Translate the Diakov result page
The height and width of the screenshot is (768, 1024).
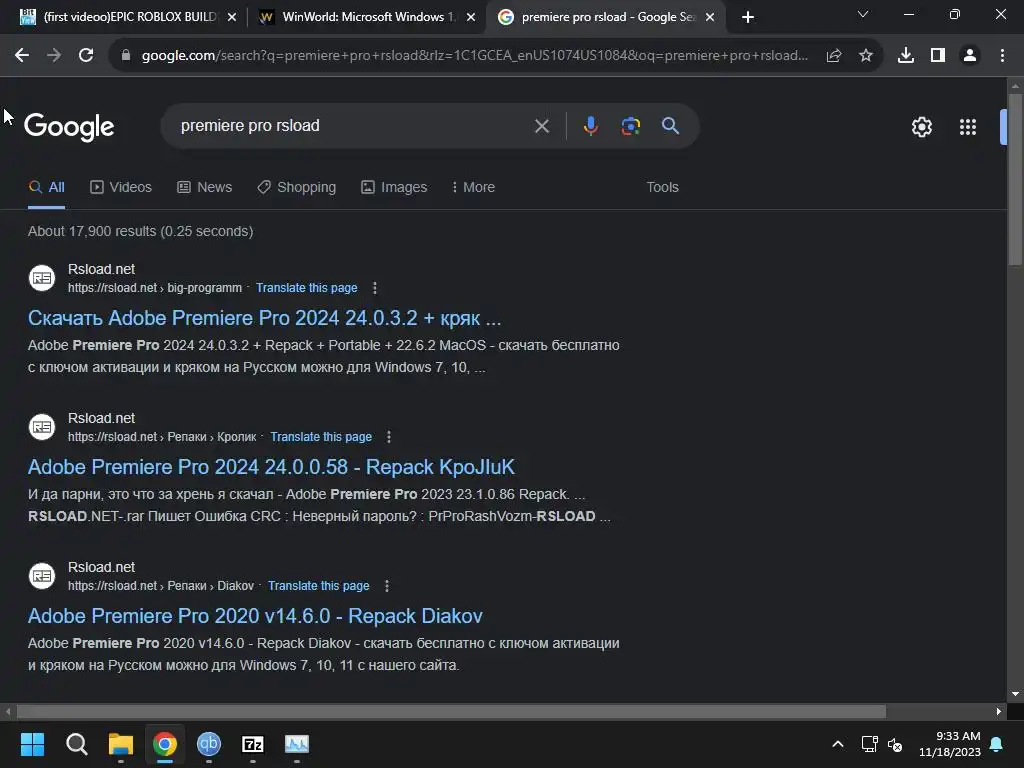coord(318,586)
